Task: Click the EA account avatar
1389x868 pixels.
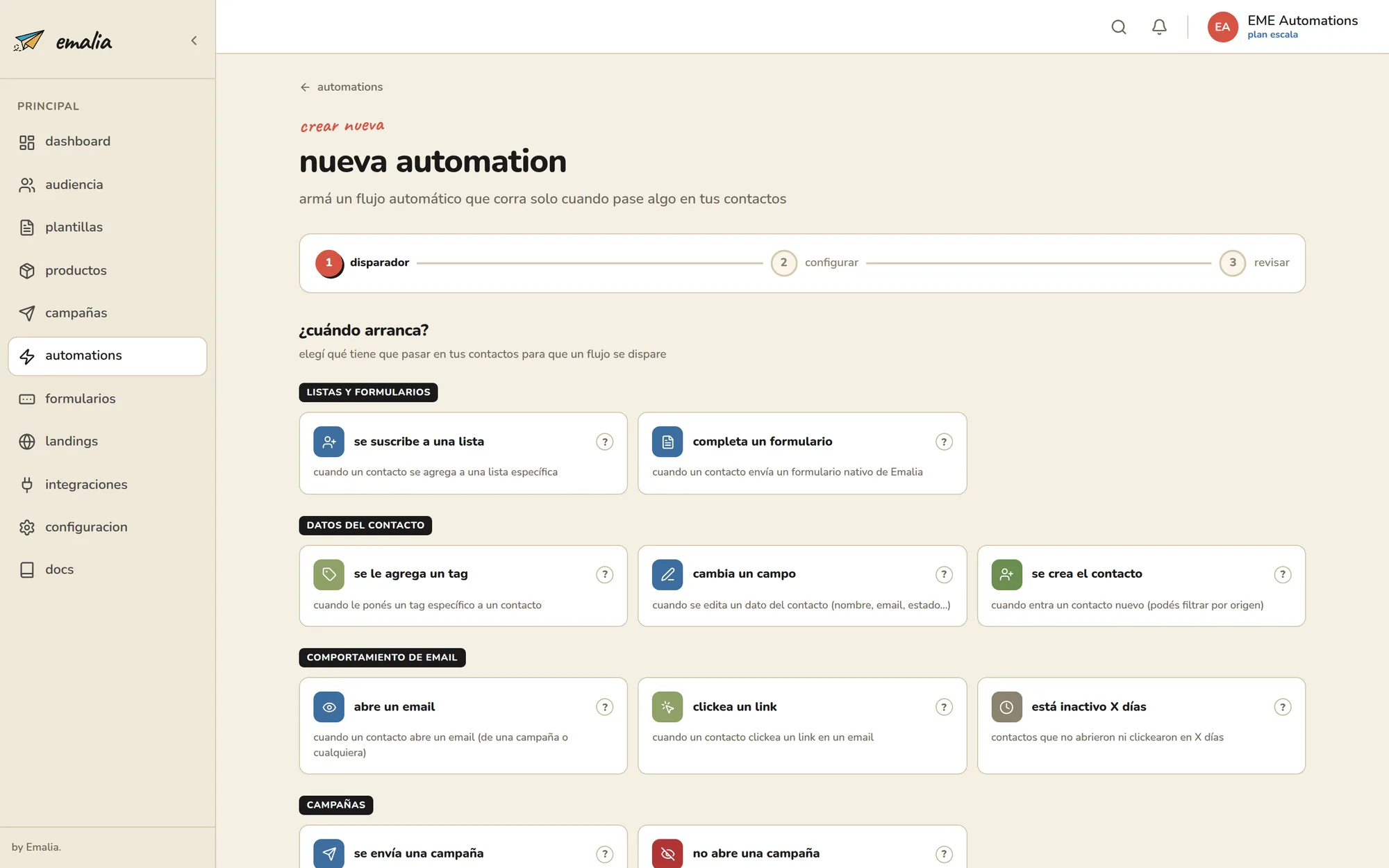Action: (1222, 27)
